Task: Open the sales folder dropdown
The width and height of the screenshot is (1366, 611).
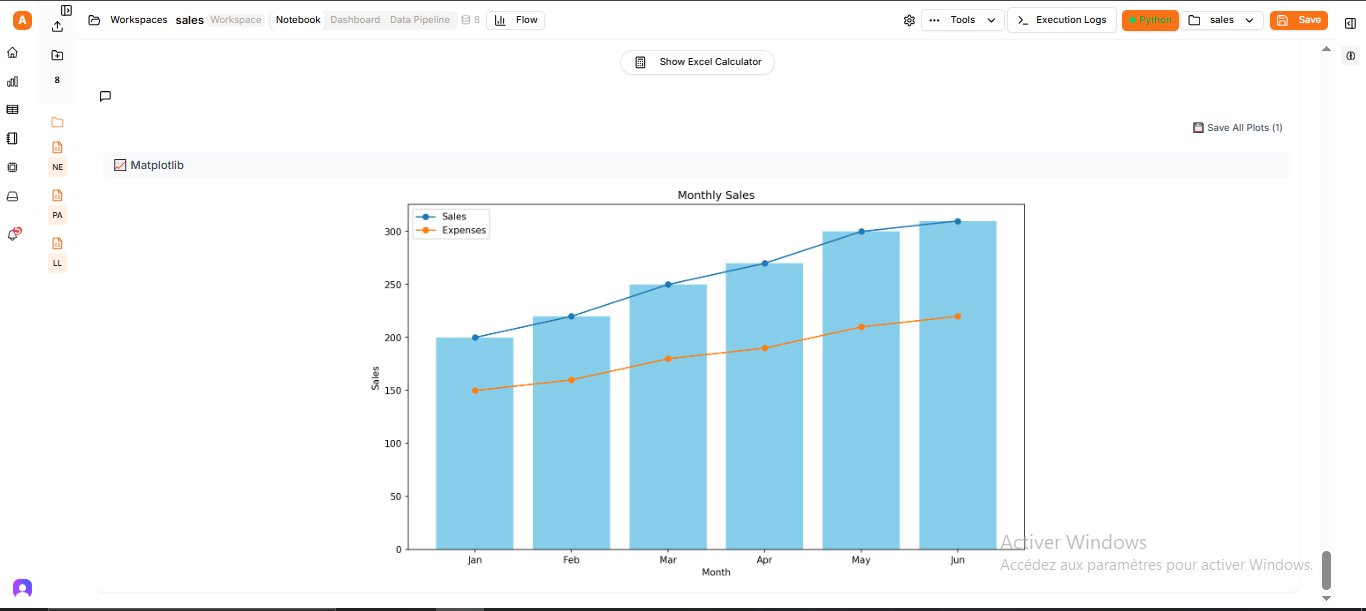Action: pos(1222,20)
